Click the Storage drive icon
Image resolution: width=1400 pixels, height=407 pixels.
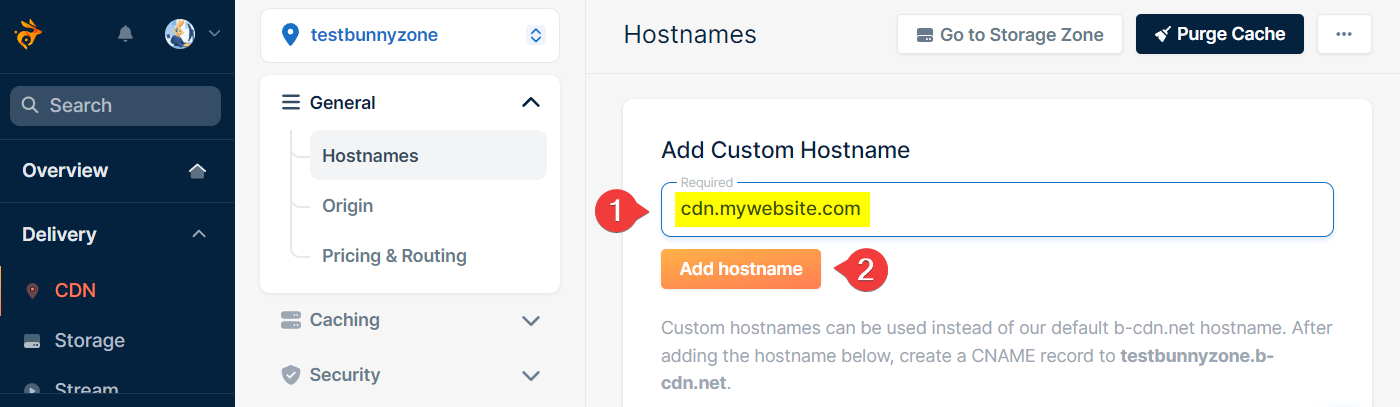32,341
